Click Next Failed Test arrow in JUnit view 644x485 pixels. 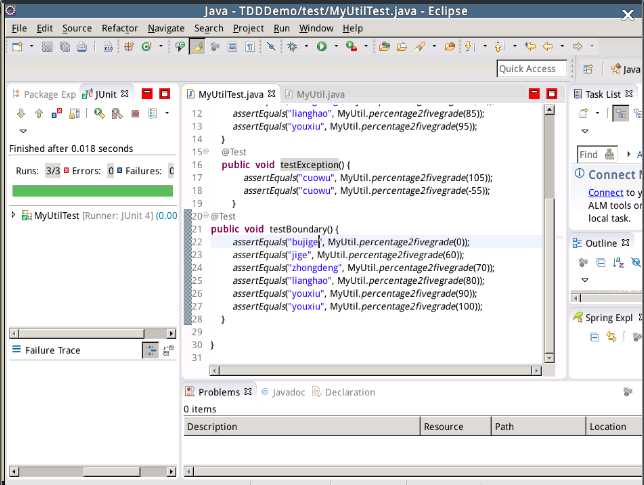[x=22, y=114]
